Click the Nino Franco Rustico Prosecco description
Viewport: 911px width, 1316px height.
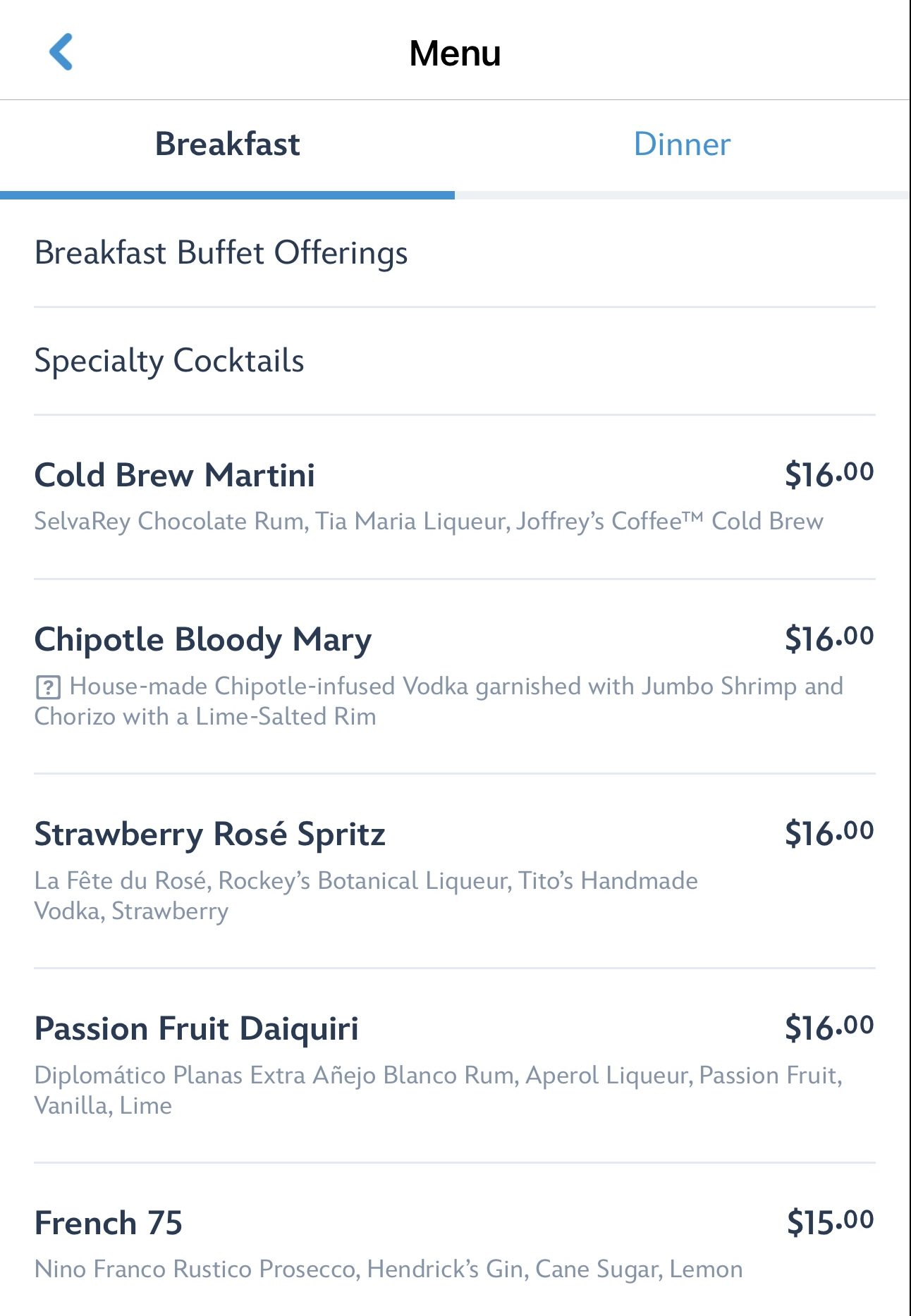pyautogui.click(x=388, y=1269)
